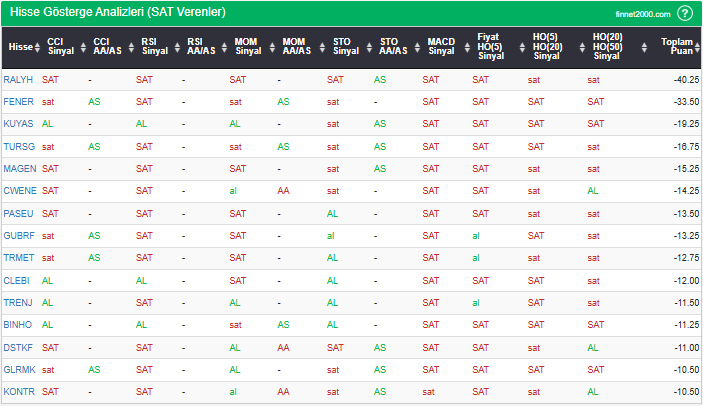The height and width of the screenshot is (406, 703).
Task: Sort by the Hisse column header
Action: [x=20, y=47]
